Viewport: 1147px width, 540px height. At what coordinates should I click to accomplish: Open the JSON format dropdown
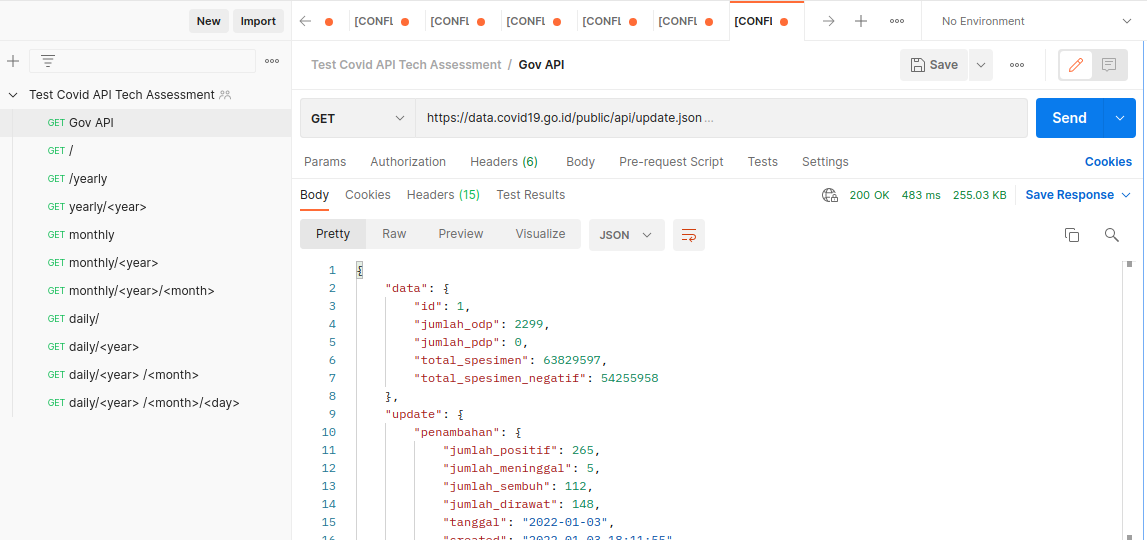point(626,235)
